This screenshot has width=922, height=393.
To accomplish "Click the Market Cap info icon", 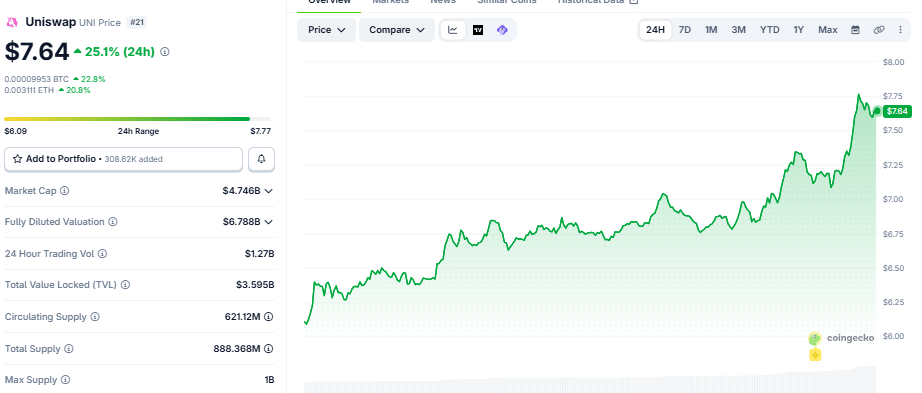I will [65, 191].
